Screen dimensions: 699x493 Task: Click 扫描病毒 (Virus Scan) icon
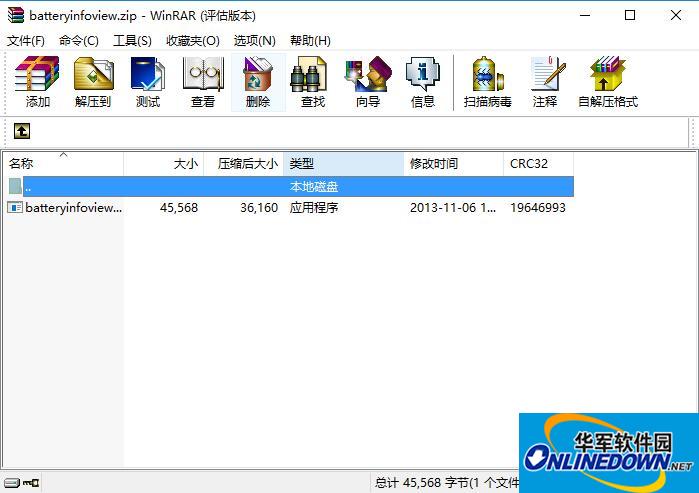tap(487, 82)
